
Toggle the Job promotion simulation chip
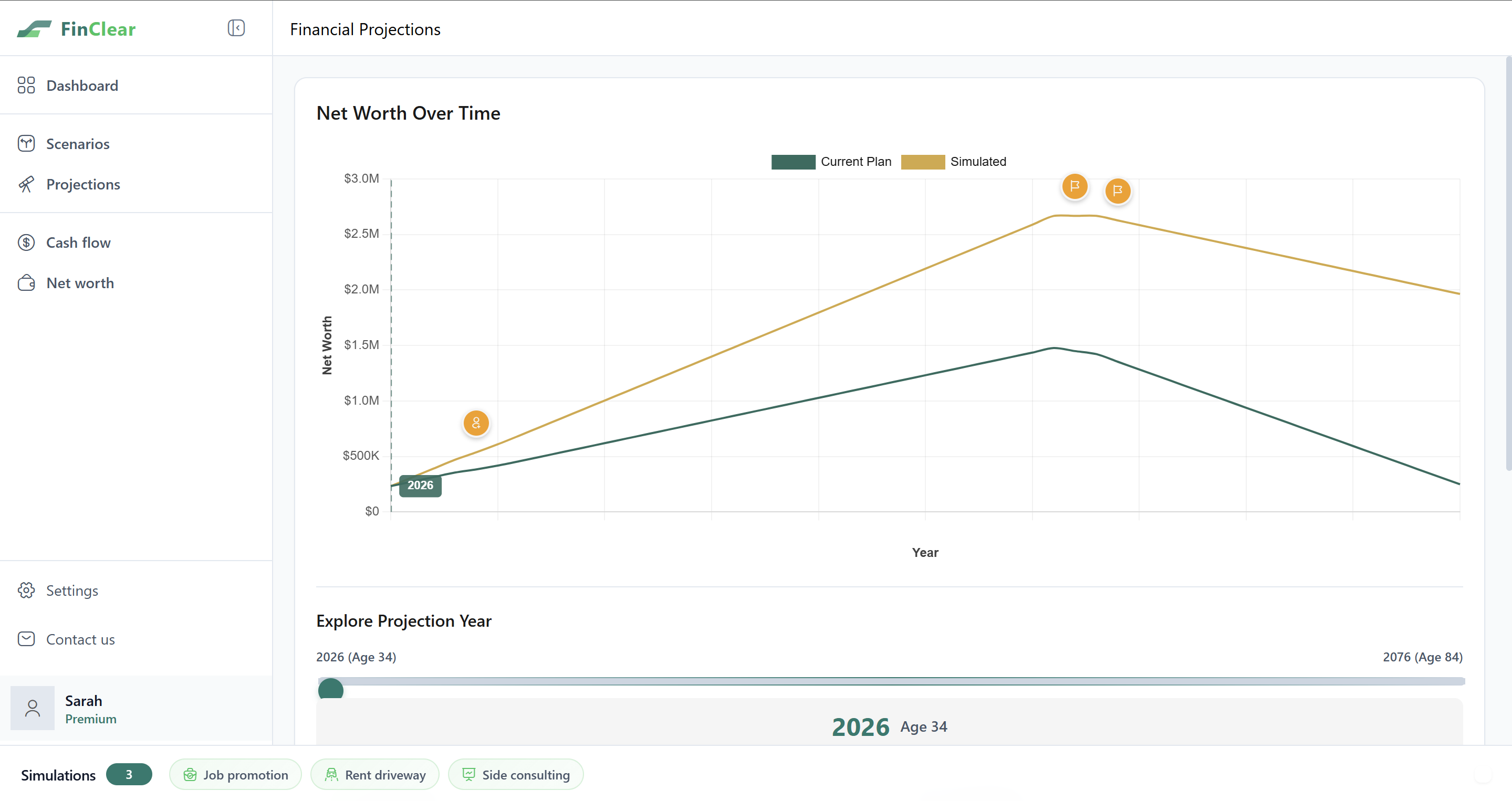235,775
